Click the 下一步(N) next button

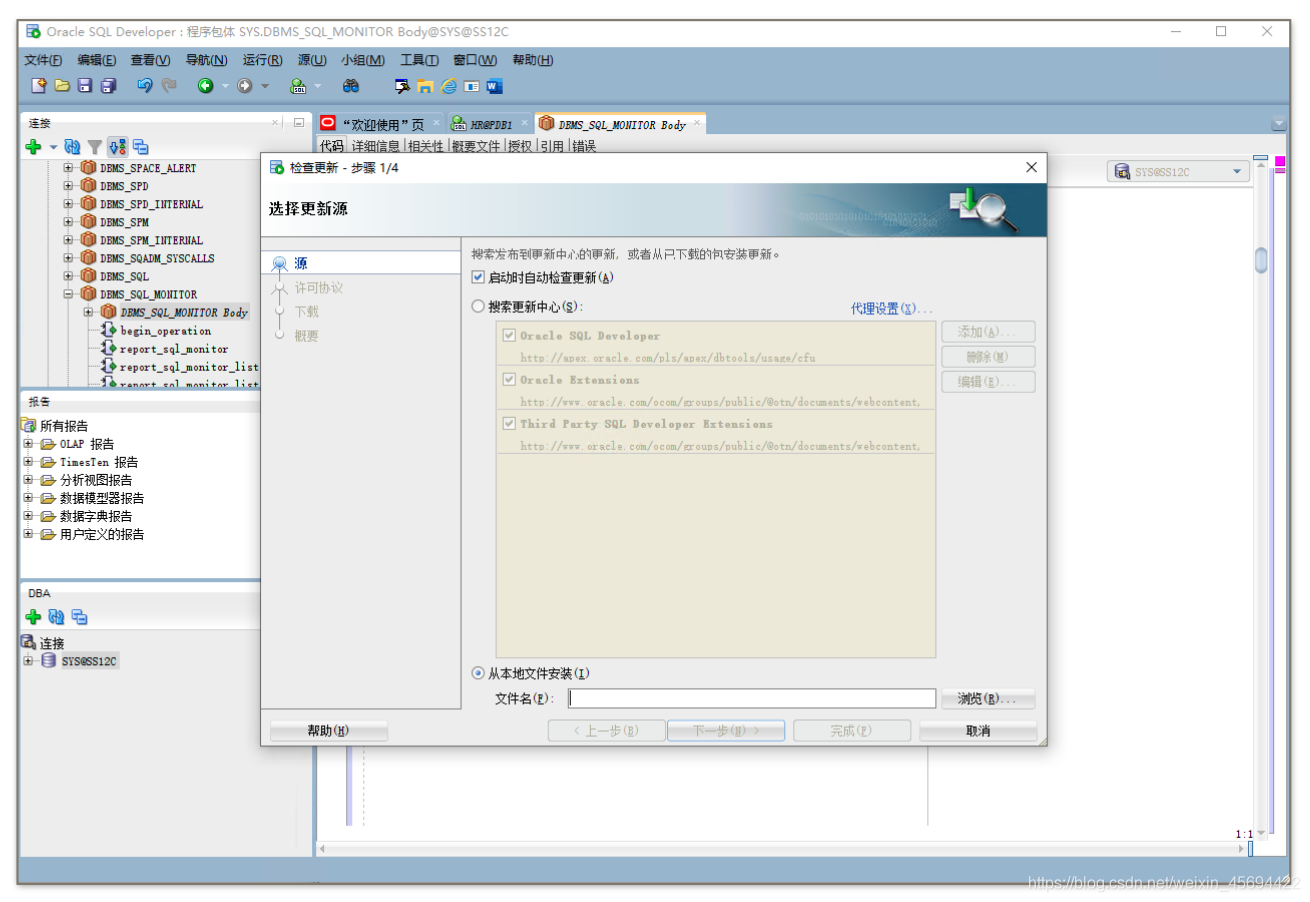(x=726, y=731)
